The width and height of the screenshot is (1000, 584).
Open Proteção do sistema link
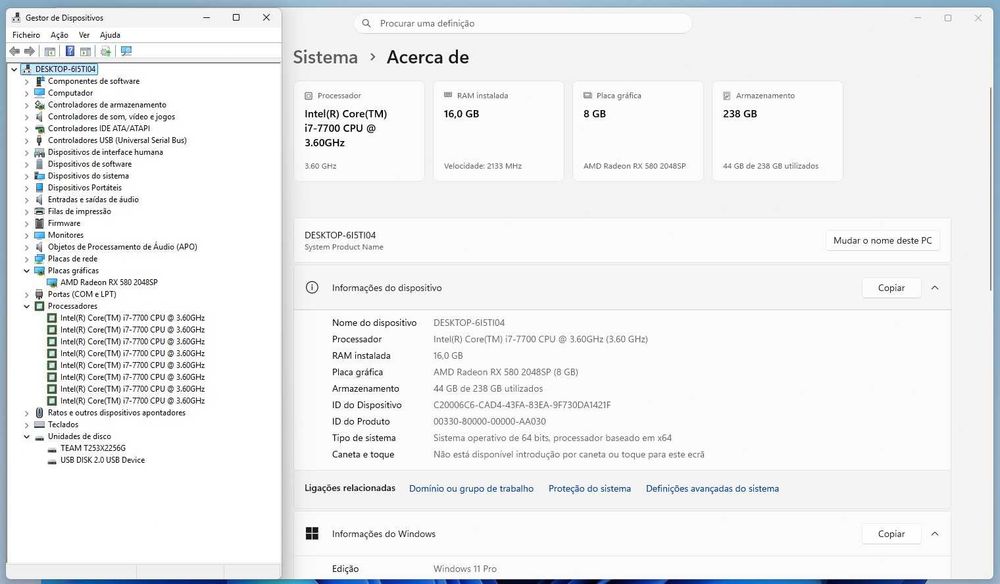(x=589, y=488)
